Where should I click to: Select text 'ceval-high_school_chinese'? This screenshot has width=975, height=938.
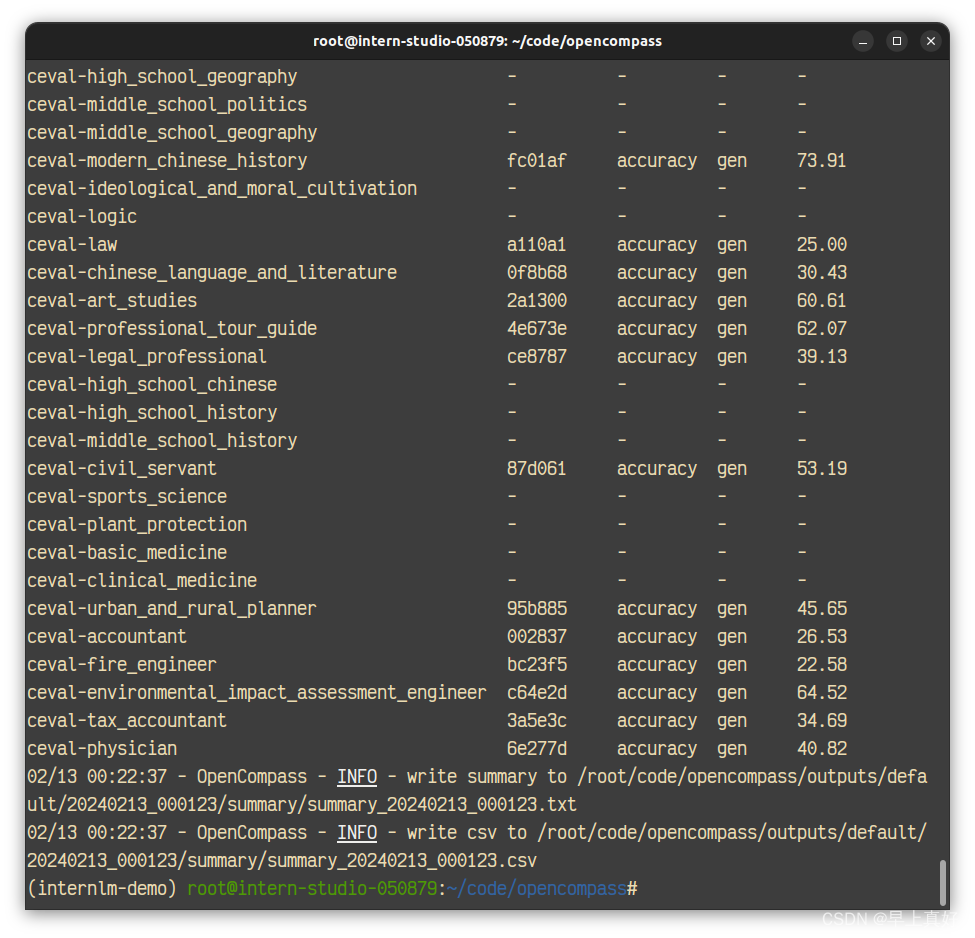152,384
